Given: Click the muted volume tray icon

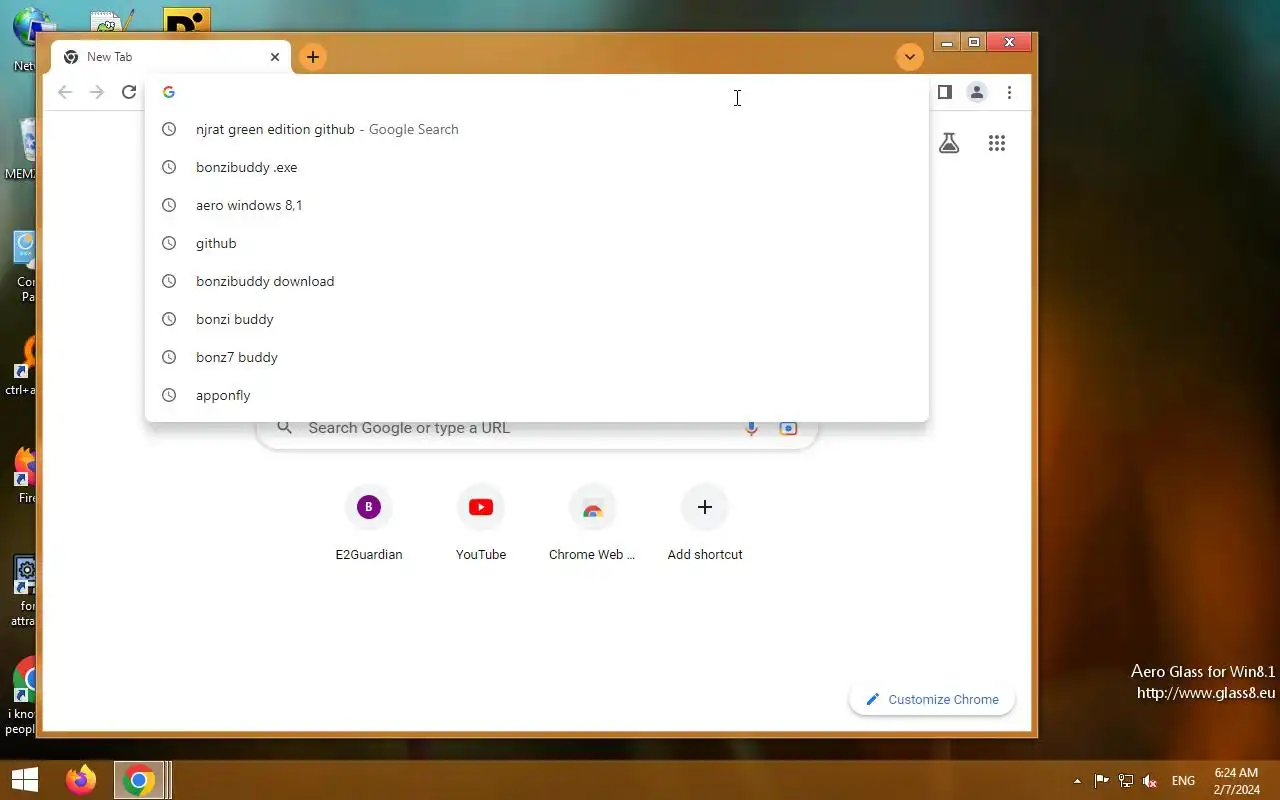Looking at the screenshot, I should pos(1150,781).
